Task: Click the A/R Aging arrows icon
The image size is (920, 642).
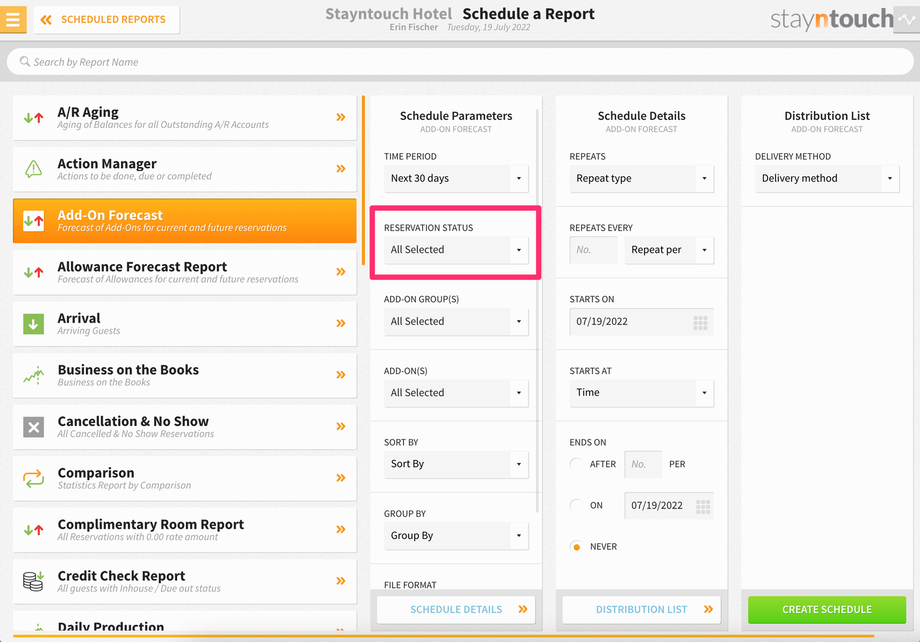Action: tap(33, 117)
